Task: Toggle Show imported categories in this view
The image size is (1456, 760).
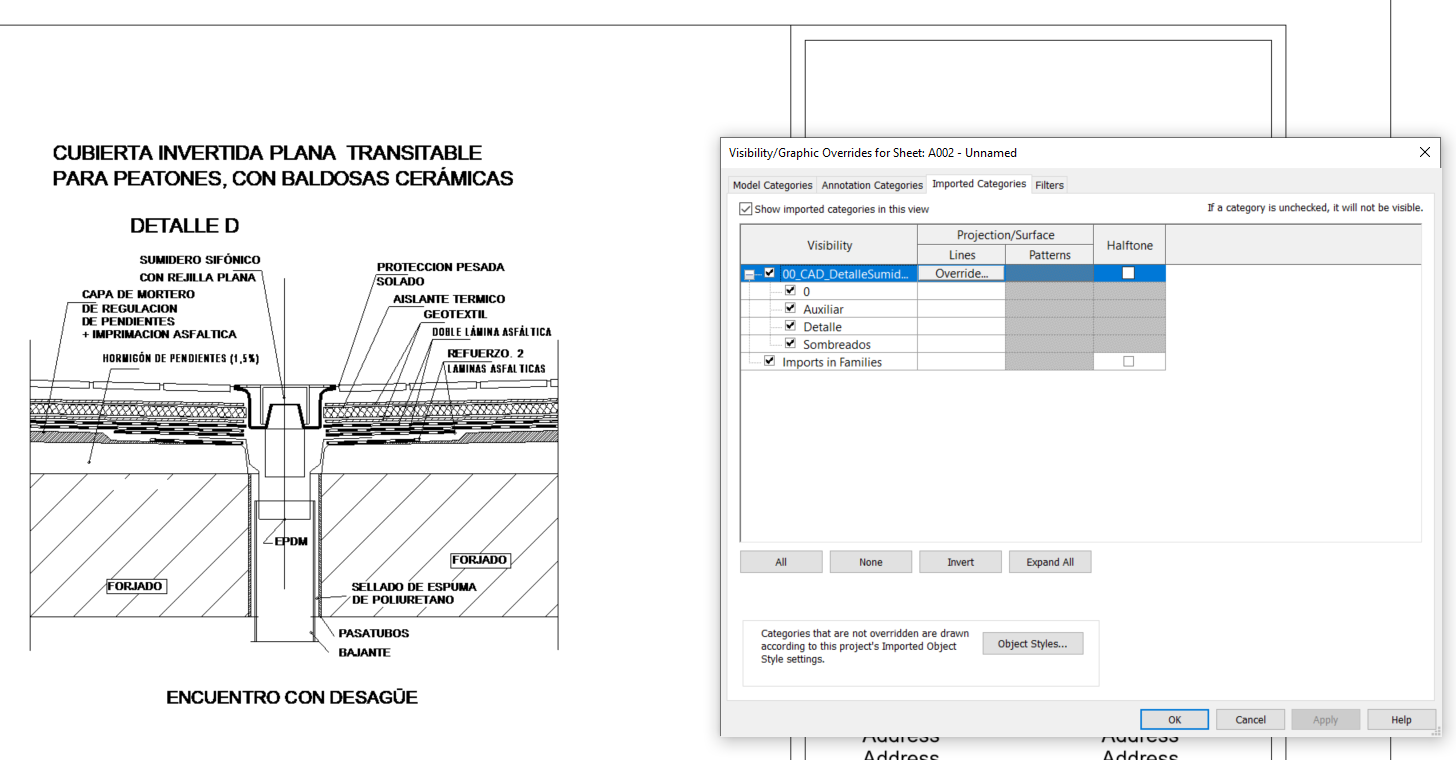Action: click(745, 209)
